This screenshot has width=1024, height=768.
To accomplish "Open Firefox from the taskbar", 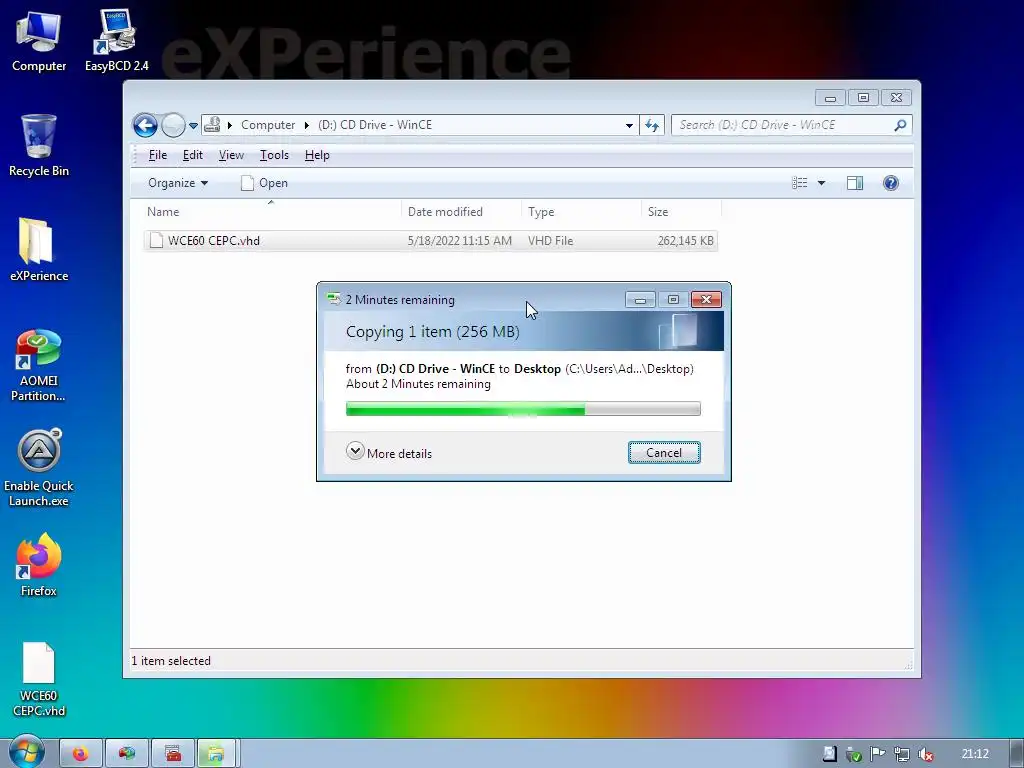I will [81, 753].
